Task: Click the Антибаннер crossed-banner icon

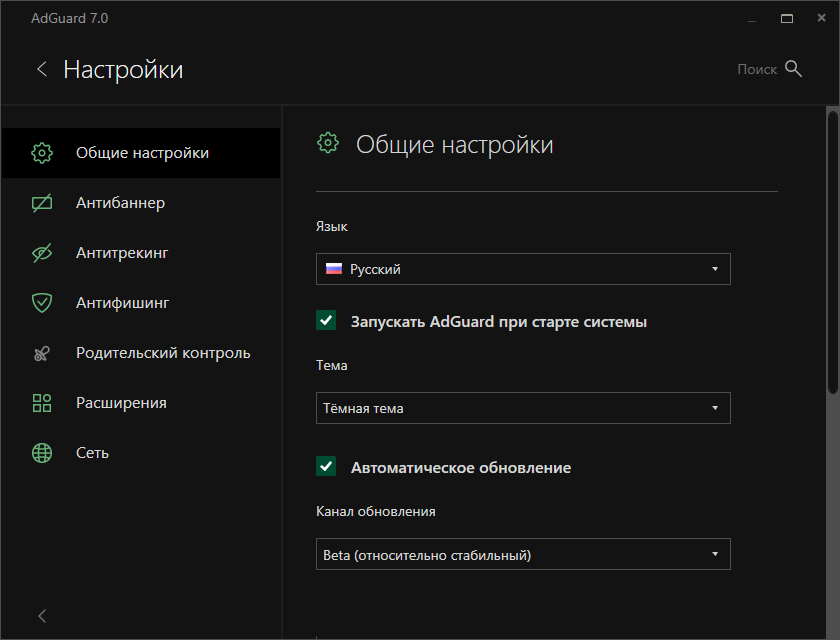Action: click(x=42, y=203)
